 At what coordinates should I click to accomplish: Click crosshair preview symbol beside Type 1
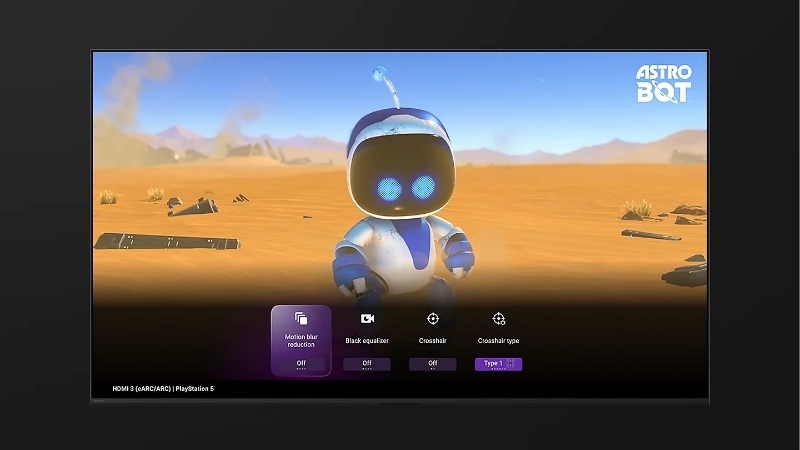512,363
